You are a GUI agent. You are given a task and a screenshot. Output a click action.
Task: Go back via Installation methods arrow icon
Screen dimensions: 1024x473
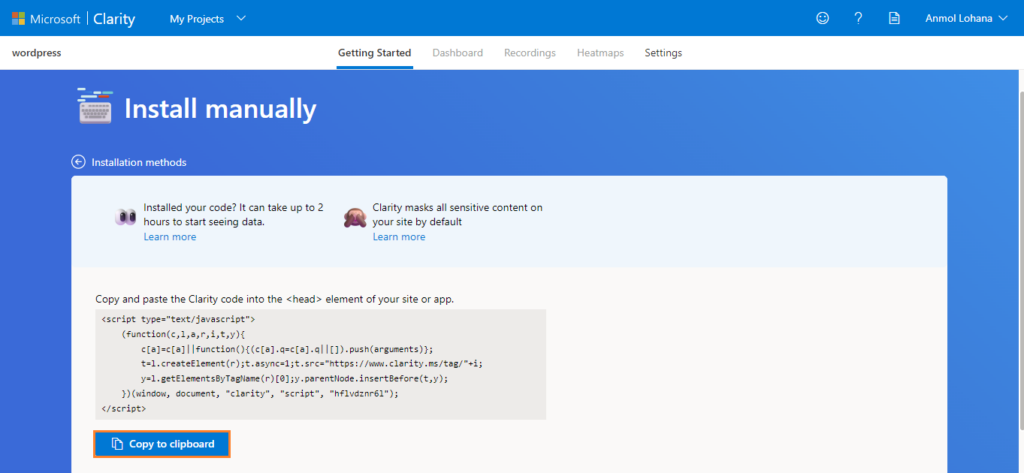[78, 162]
